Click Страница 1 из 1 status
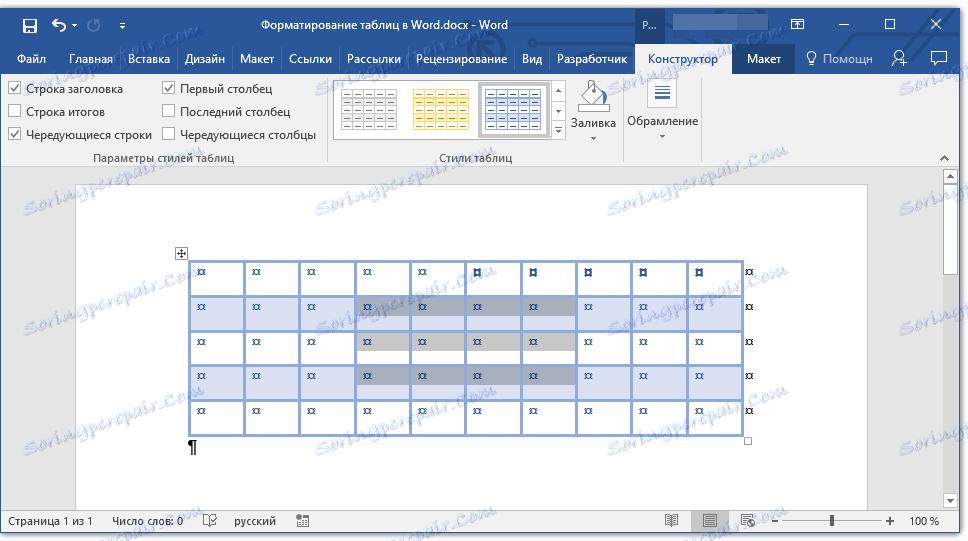Screen dimensions: 968x541 50,521
